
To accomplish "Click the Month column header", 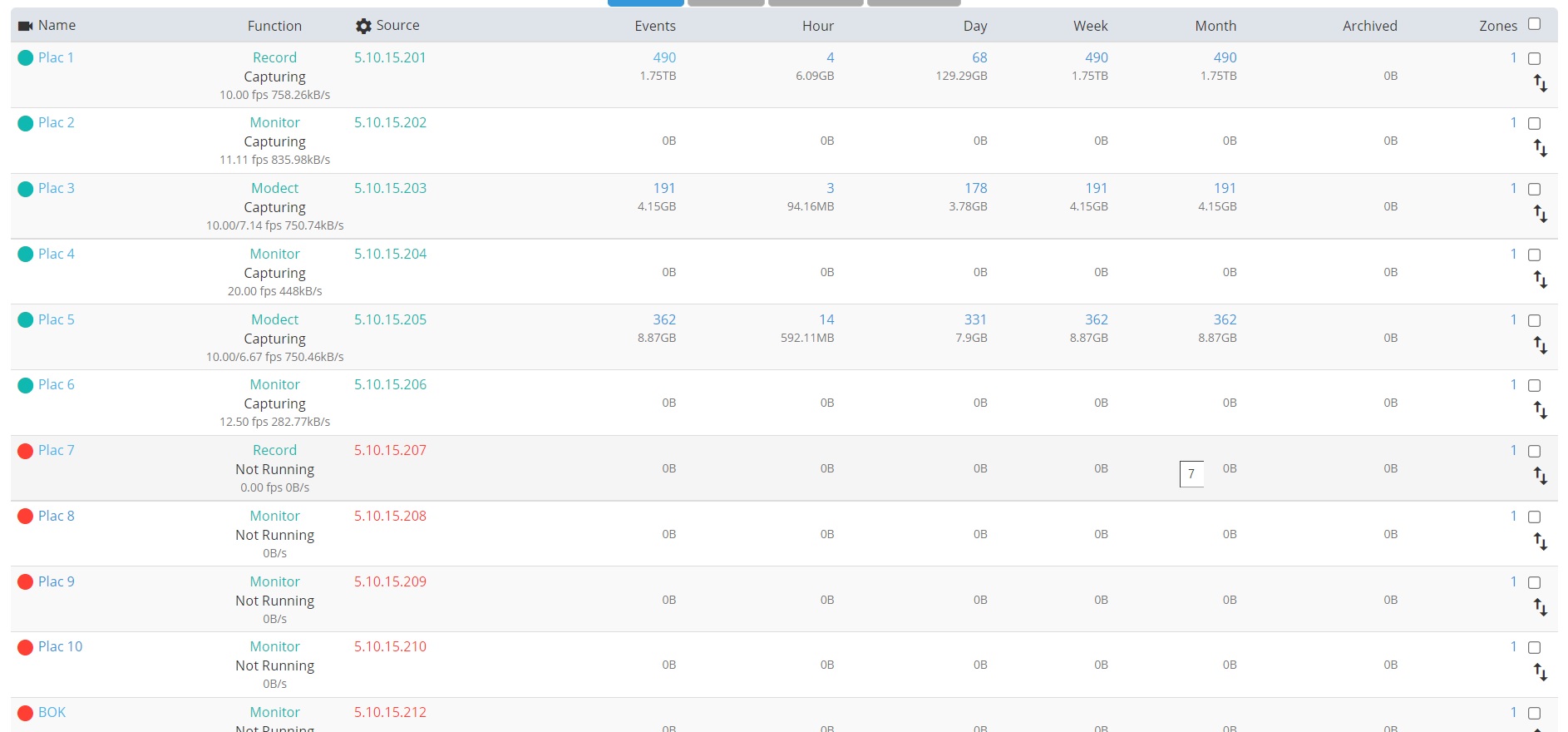I will [x=1215, y=26].
